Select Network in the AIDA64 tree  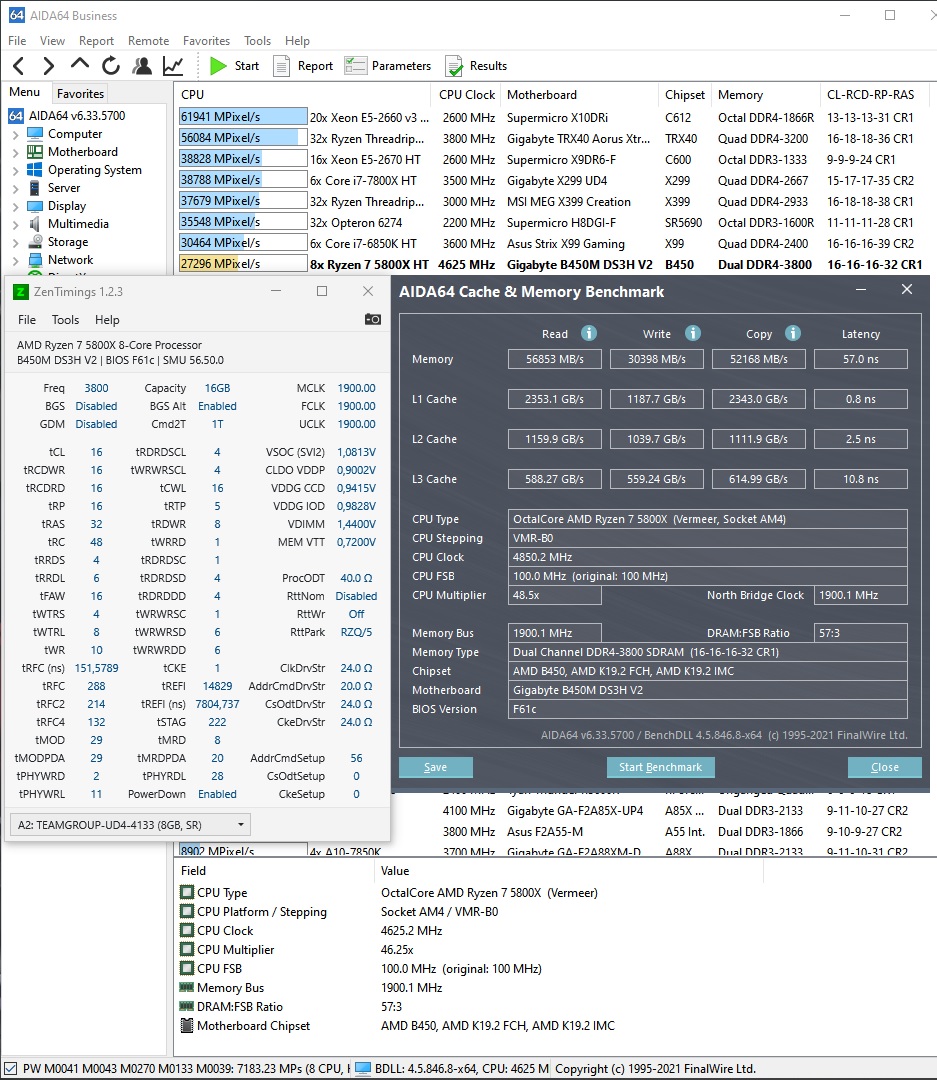pos(70,260)
